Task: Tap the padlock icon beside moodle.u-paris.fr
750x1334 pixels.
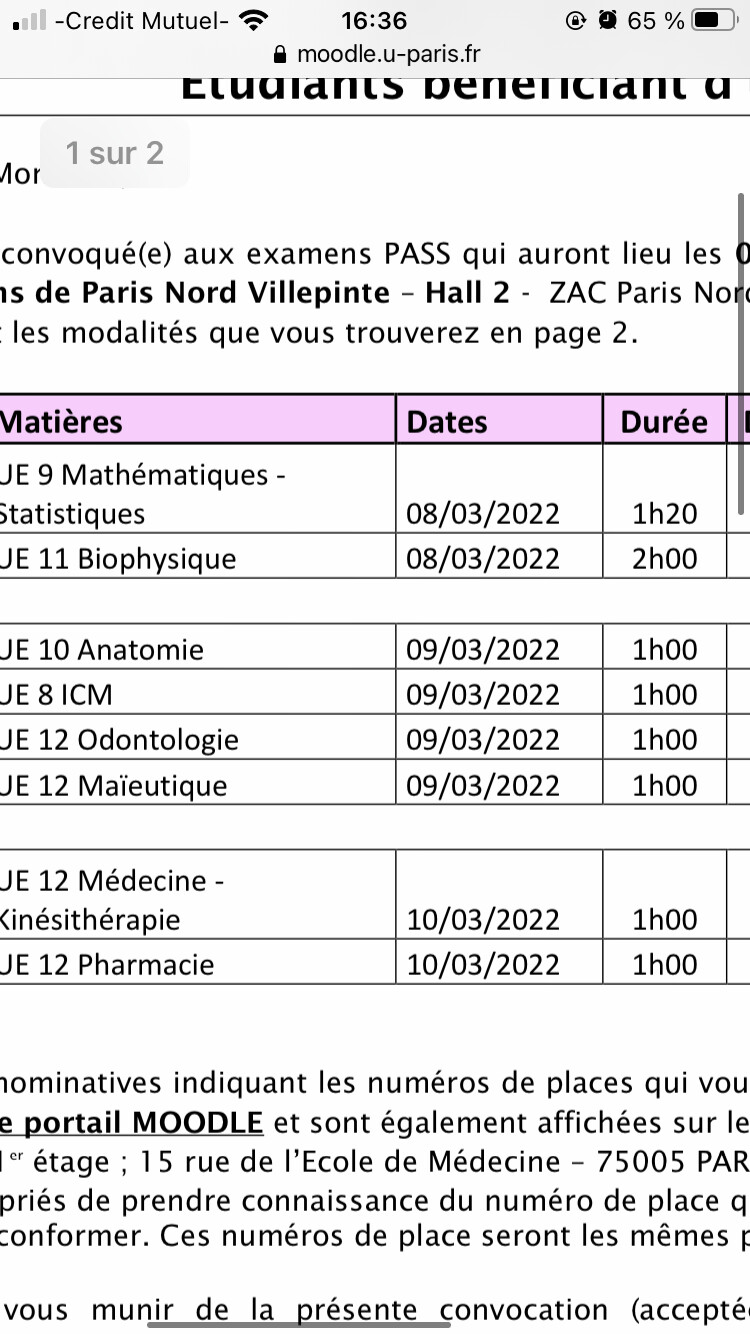Action: (279, 54)
